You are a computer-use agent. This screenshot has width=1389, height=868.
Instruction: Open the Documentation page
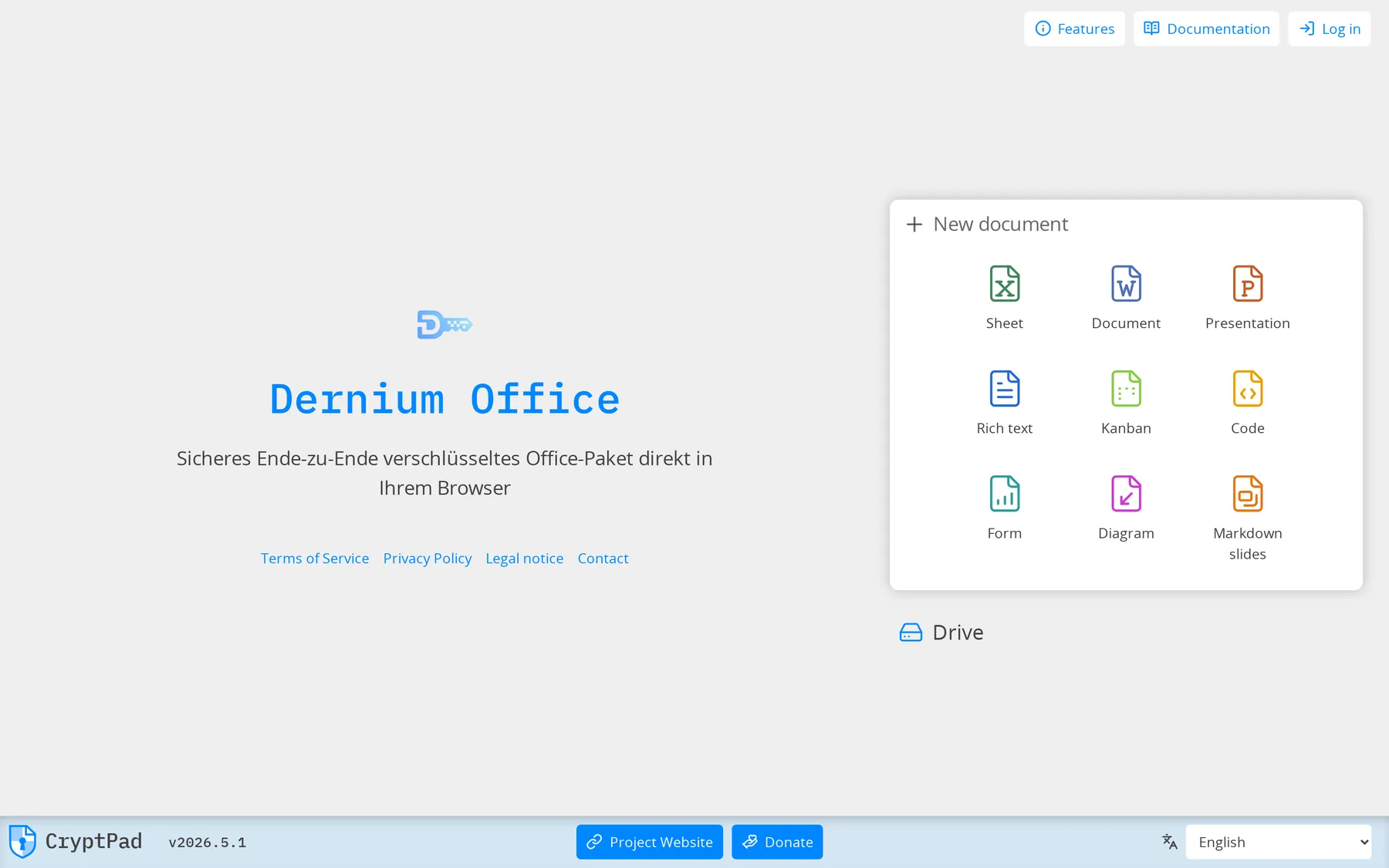coord(1206,29)
